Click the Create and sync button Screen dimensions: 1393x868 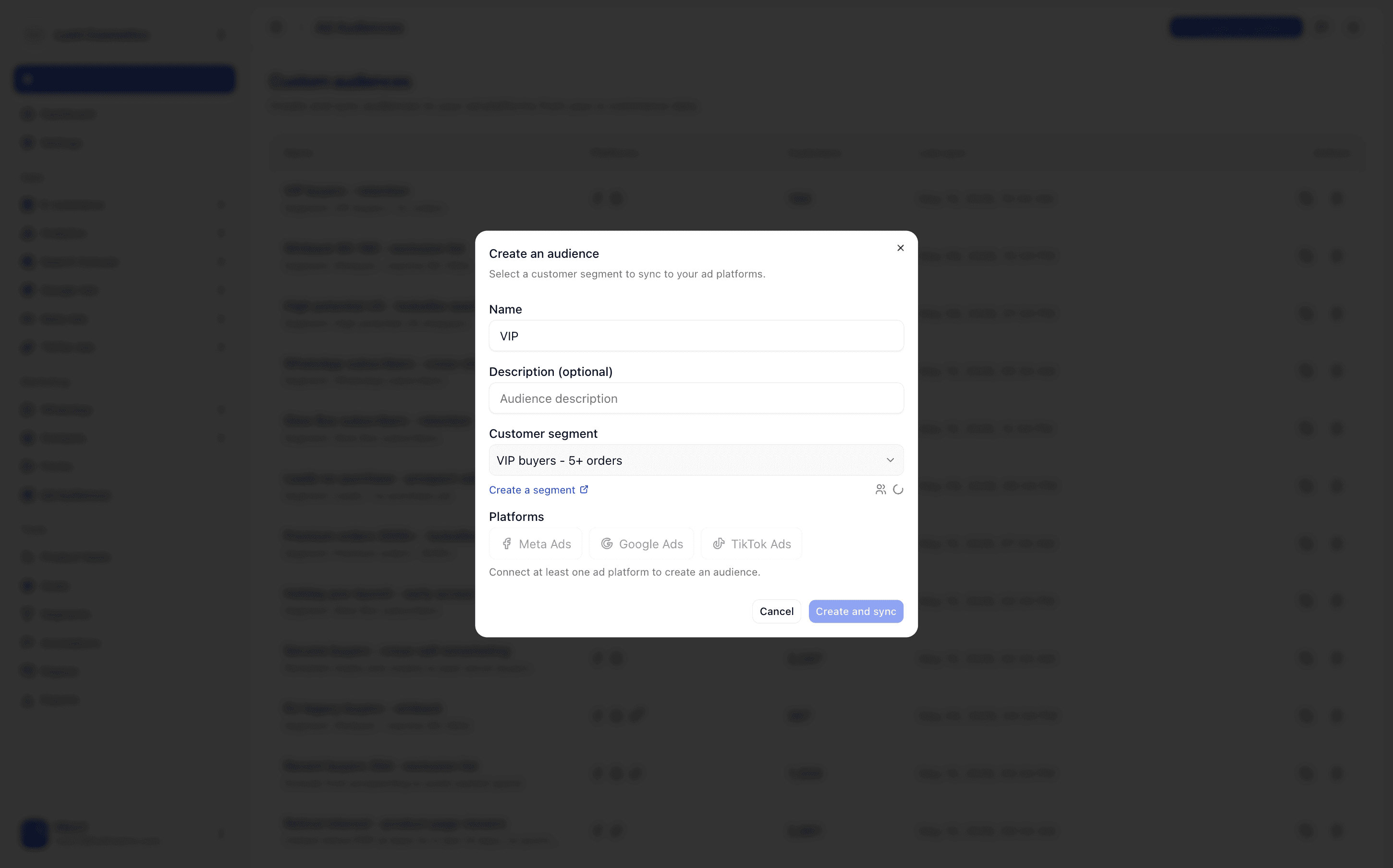pos(855,611)
